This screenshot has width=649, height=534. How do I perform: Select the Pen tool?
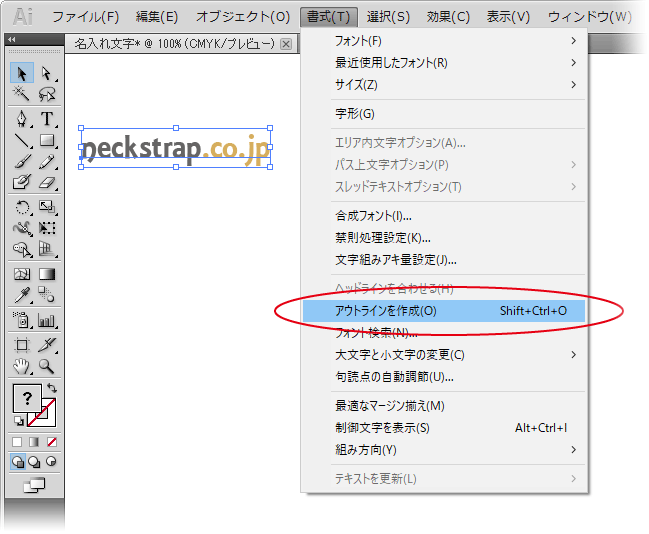coord(22,119)
